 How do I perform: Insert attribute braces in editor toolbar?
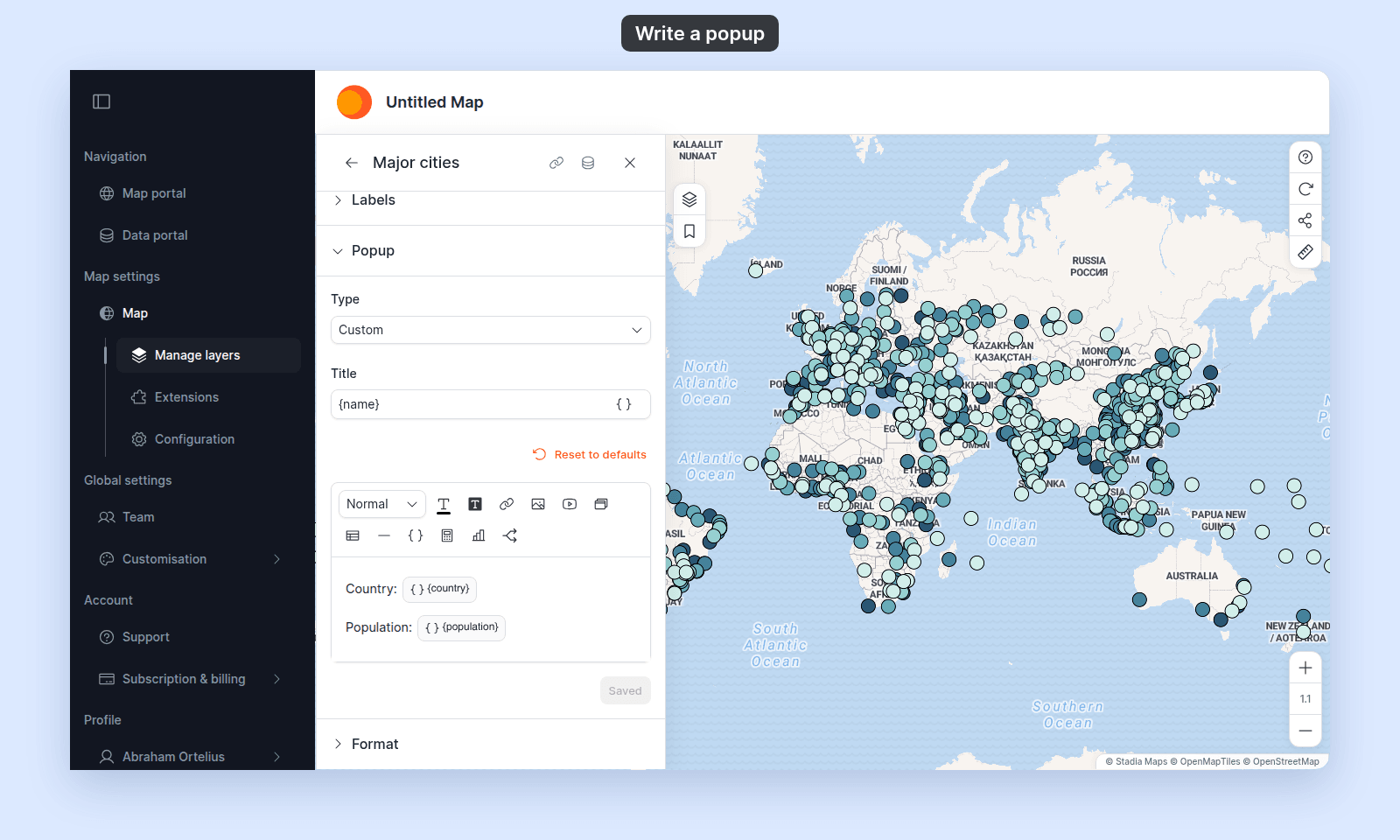coord(416,535)
